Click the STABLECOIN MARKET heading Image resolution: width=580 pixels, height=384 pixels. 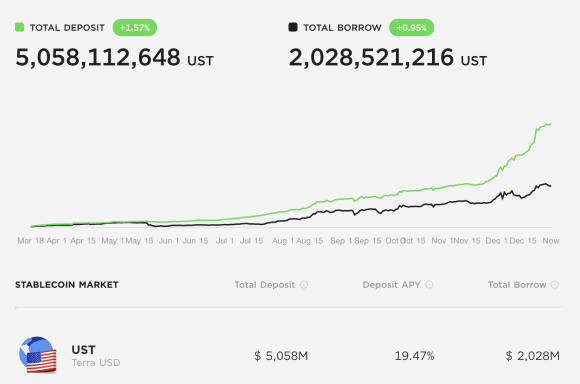[x=67, y=285]
